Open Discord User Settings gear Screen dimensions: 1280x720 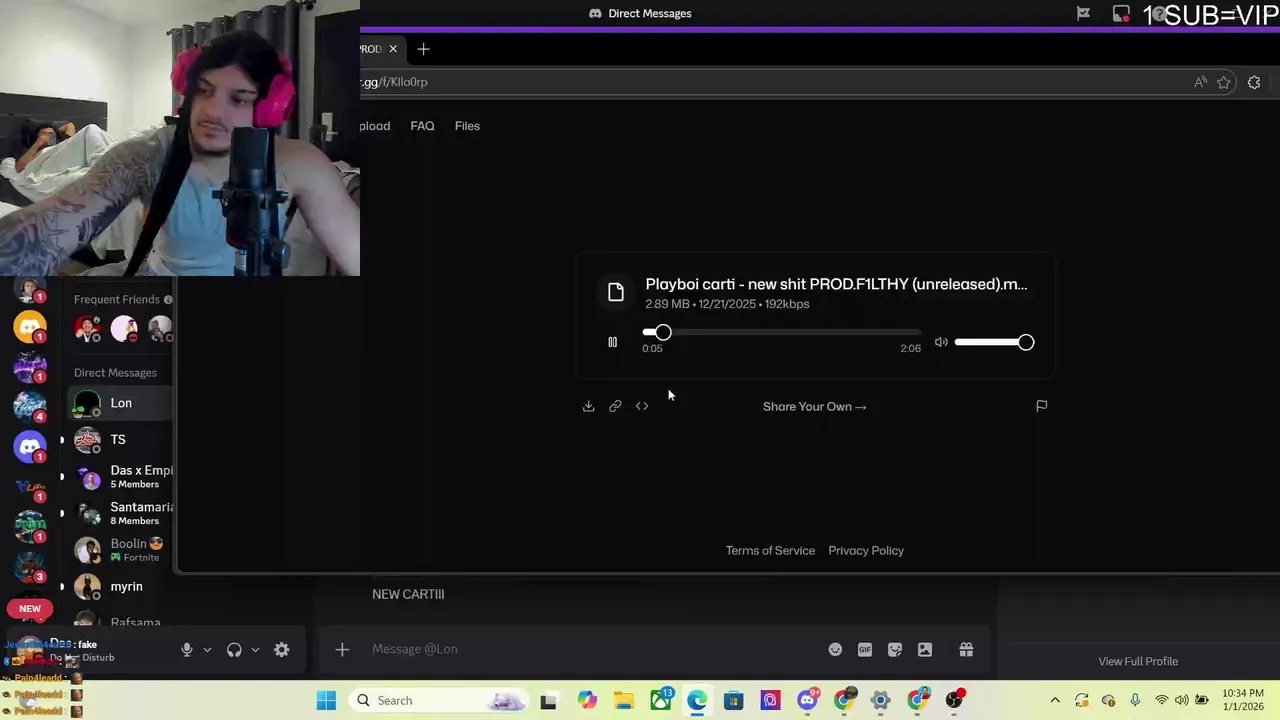click(x=282, y=649)
